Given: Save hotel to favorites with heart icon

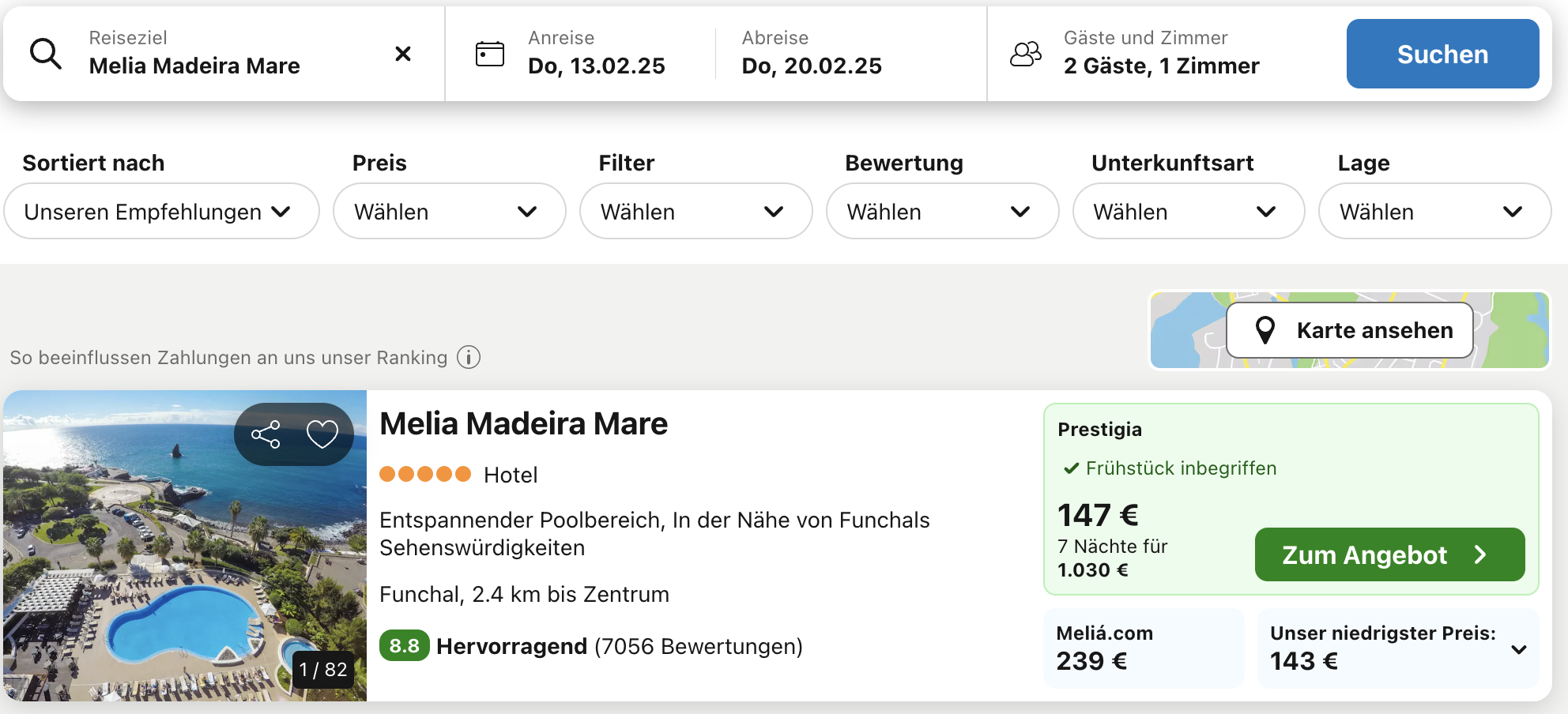Looking at the screenshot, I should (322, 434).
